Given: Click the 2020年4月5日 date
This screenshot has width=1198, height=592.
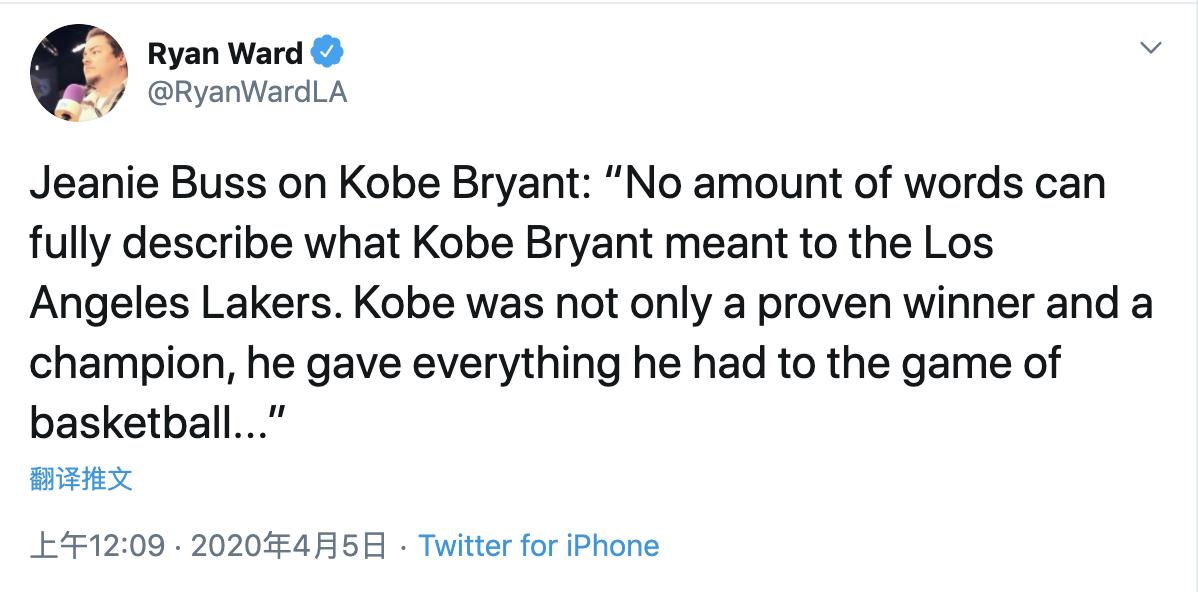Looking at the screenshot, I should point(288,546).
